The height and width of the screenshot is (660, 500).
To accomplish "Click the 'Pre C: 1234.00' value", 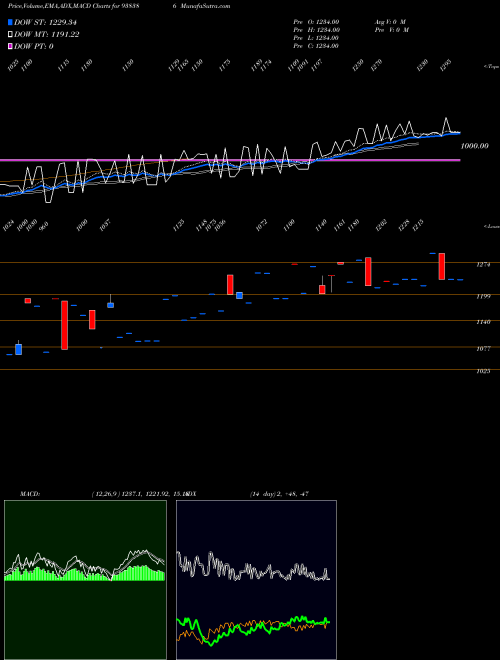I will (316, 46).
